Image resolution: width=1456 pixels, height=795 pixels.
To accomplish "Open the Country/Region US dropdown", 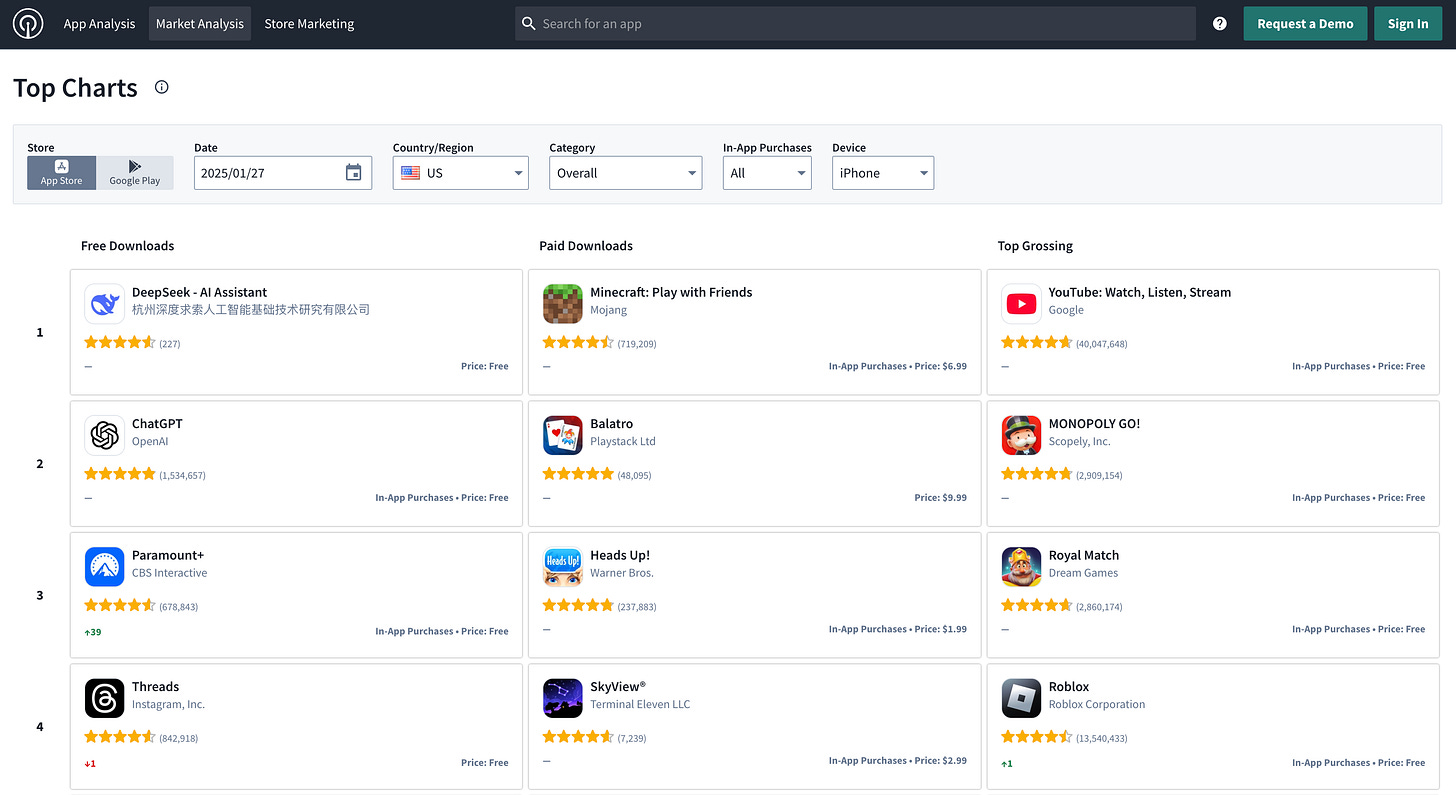I will coord(461,173).
